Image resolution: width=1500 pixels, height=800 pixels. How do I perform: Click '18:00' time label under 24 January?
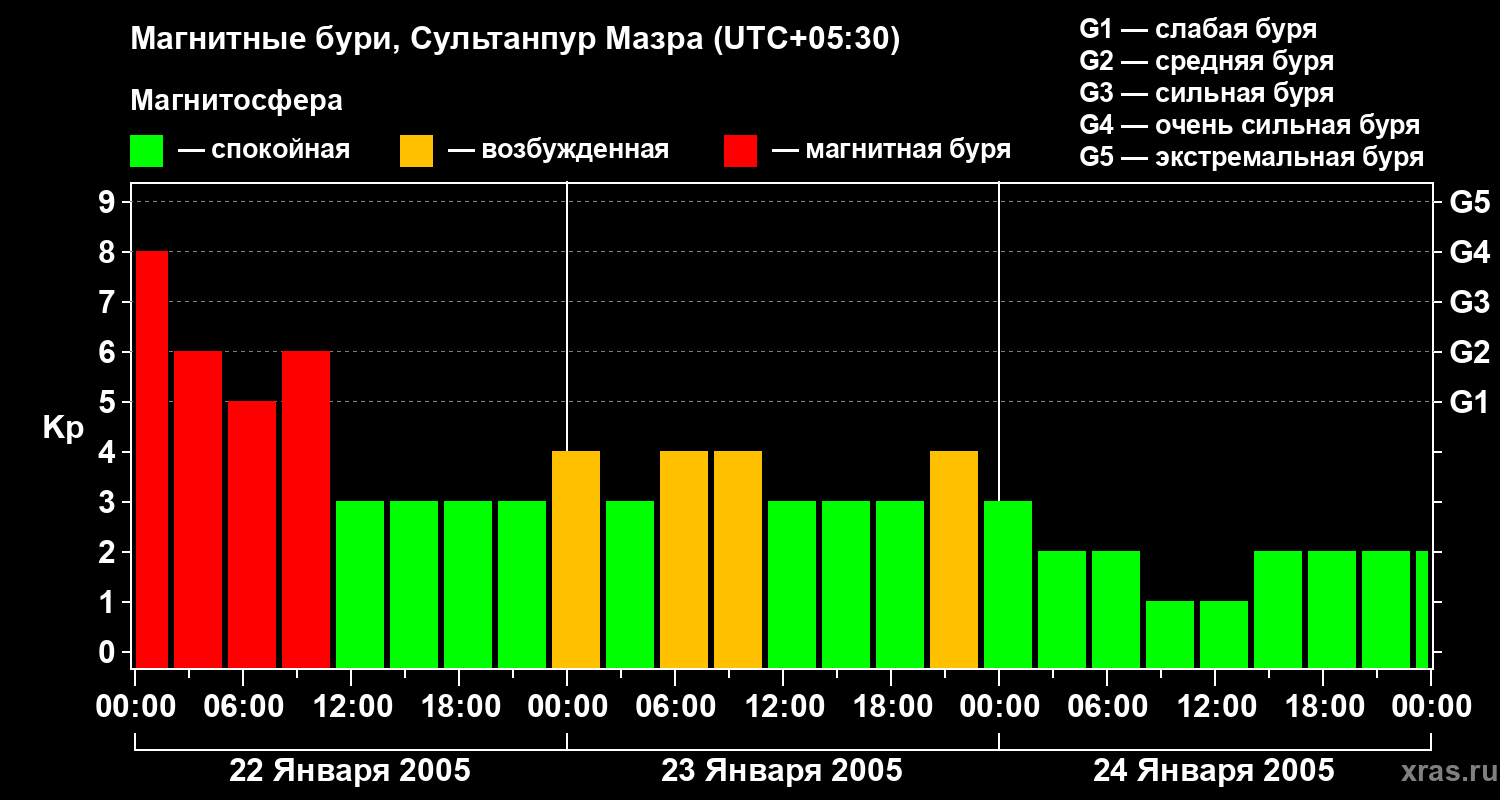[1323, 707]
